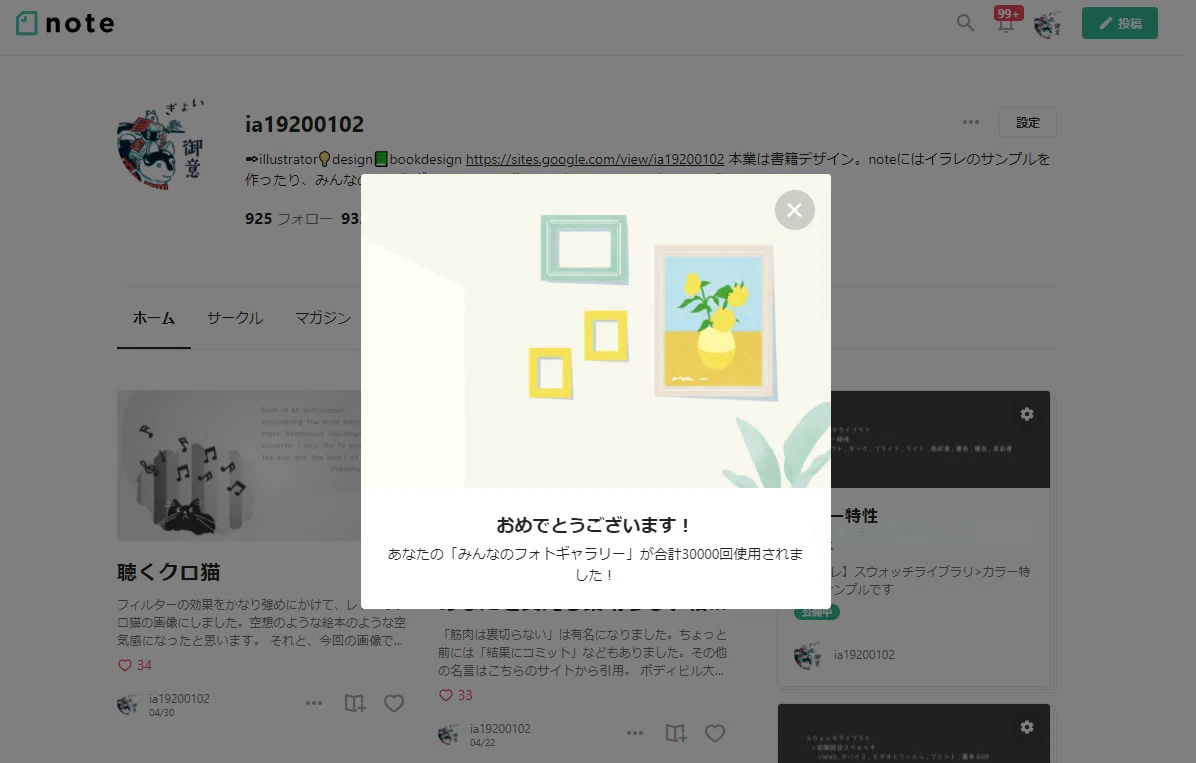Open the sites.google.com profile link

point(594,159)
